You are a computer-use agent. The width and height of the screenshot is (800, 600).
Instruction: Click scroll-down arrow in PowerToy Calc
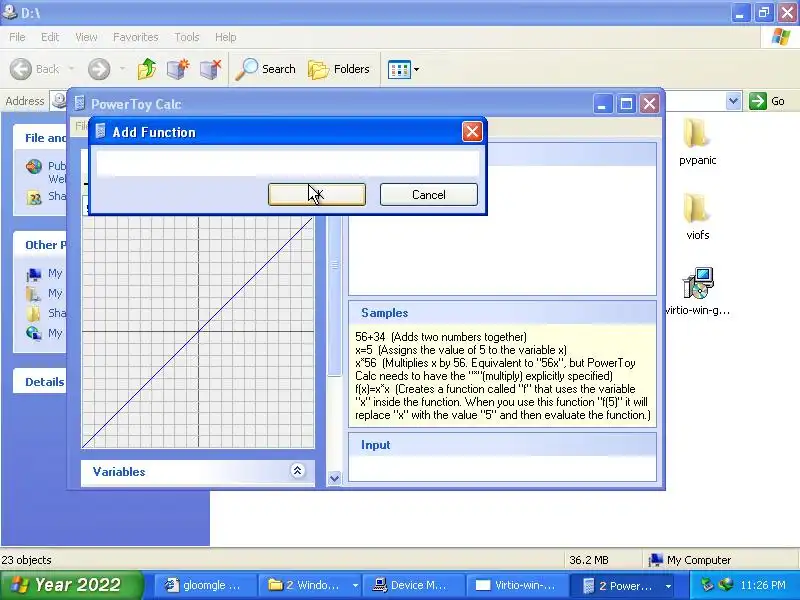(334, 479)
